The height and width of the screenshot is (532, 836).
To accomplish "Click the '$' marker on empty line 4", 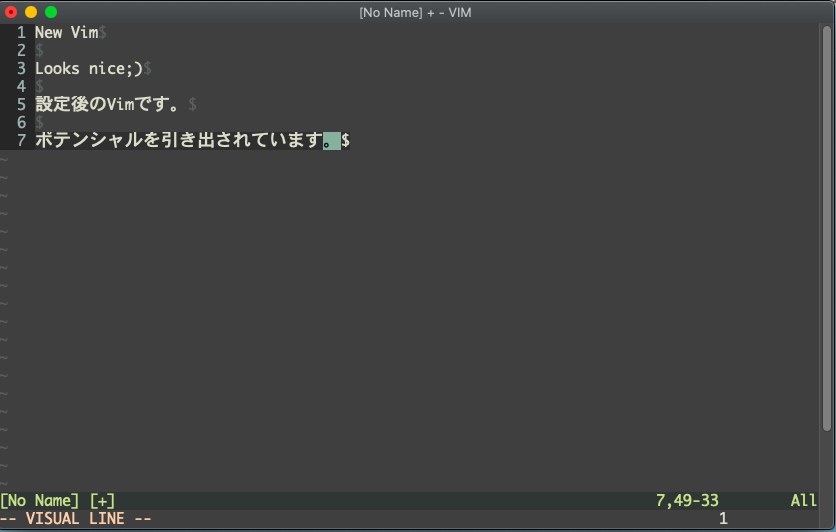I will [39, 86].
